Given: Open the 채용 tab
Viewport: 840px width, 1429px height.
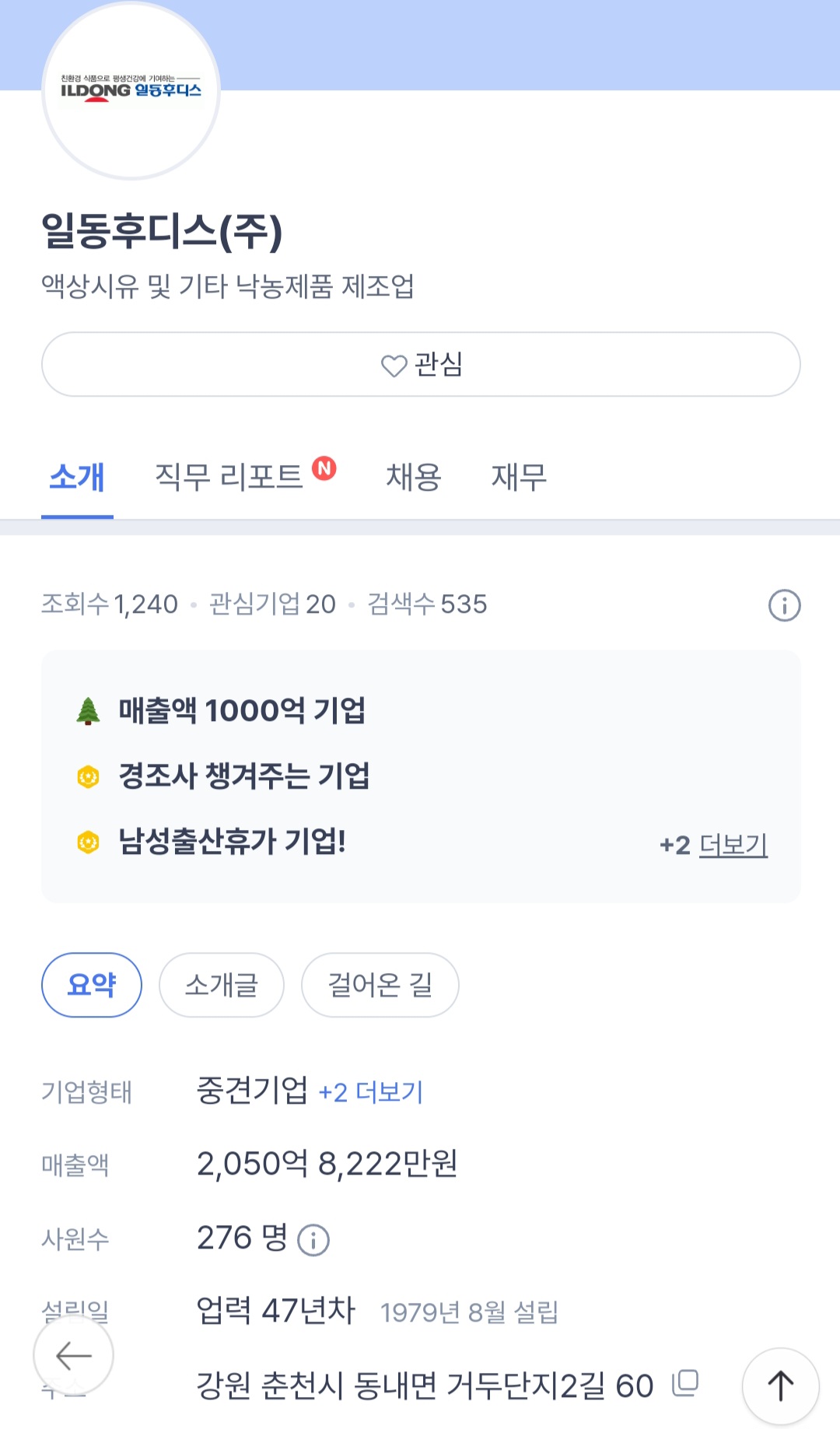Looking at the screenshot, I should click(x=414, y=476).
